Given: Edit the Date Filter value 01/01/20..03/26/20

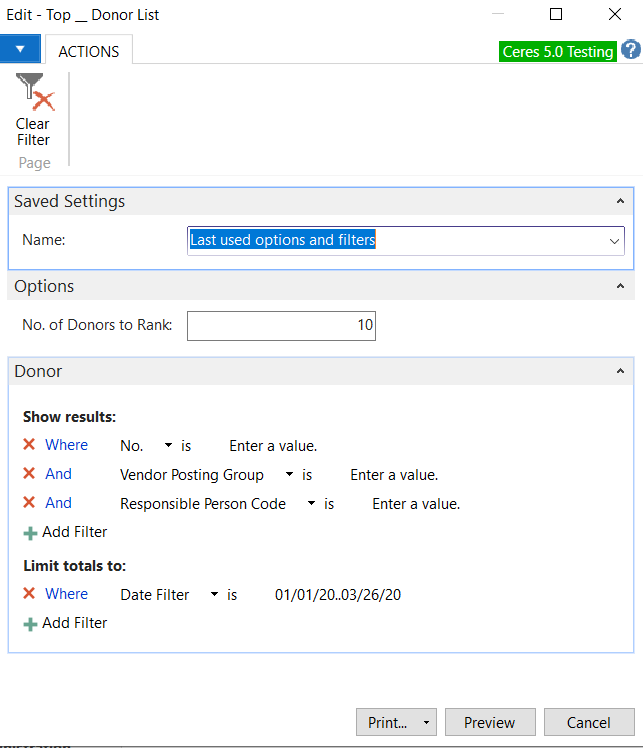Looking at the screenshot, I should [x=338, y=595].
